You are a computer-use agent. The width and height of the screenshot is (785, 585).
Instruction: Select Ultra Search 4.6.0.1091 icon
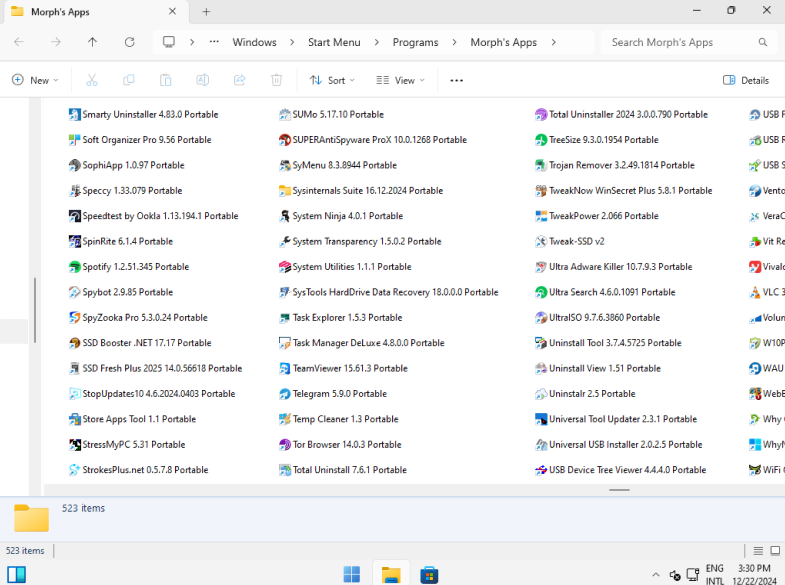pos(541,292)
